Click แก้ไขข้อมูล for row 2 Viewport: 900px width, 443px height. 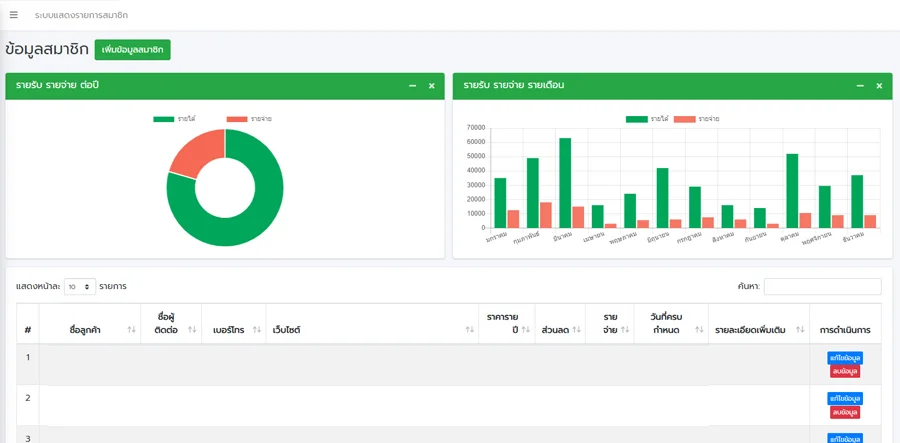point(845,398)
